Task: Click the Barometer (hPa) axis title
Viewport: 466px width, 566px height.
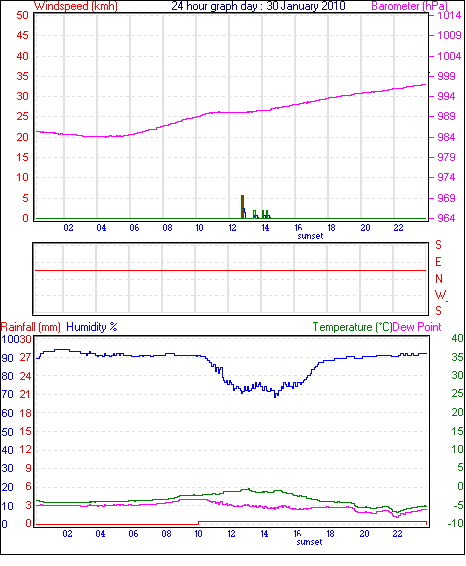Action: coord(409,6)
